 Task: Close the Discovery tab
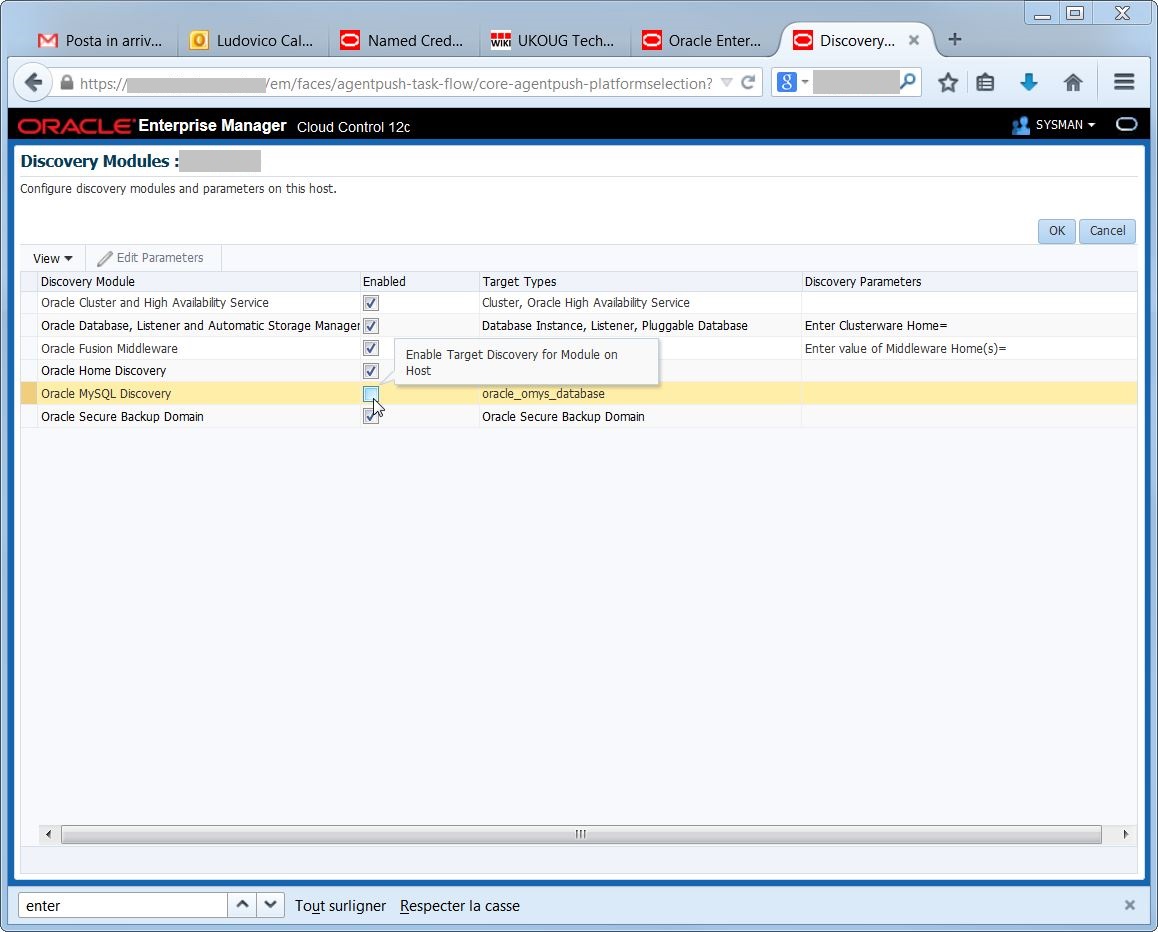click(914, 40)
